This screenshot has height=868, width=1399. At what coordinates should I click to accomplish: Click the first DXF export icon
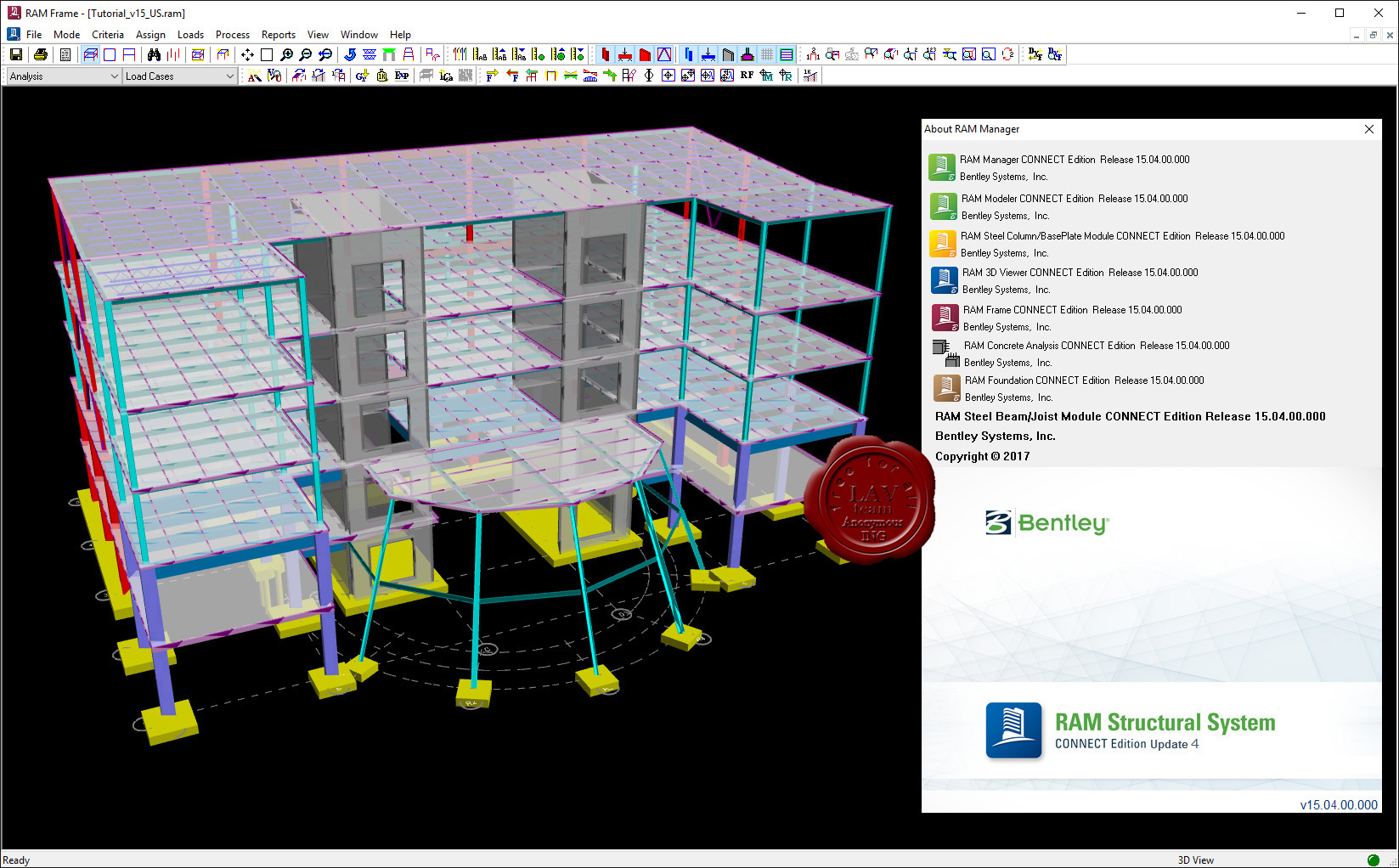pos(1035,54)
